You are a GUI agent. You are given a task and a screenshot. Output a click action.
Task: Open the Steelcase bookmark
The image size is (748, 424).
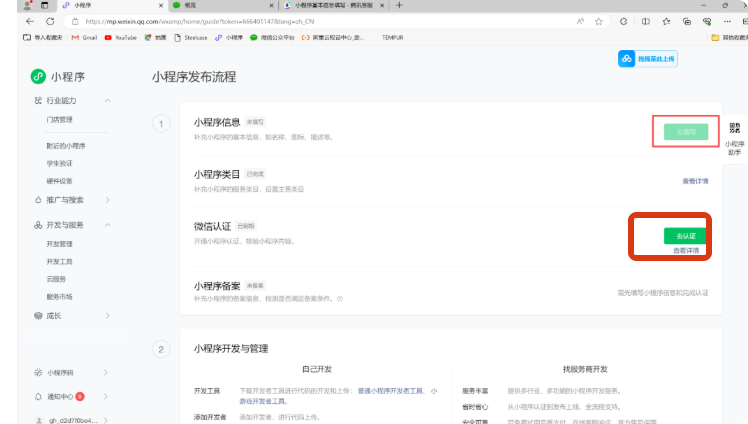(191, 37)
